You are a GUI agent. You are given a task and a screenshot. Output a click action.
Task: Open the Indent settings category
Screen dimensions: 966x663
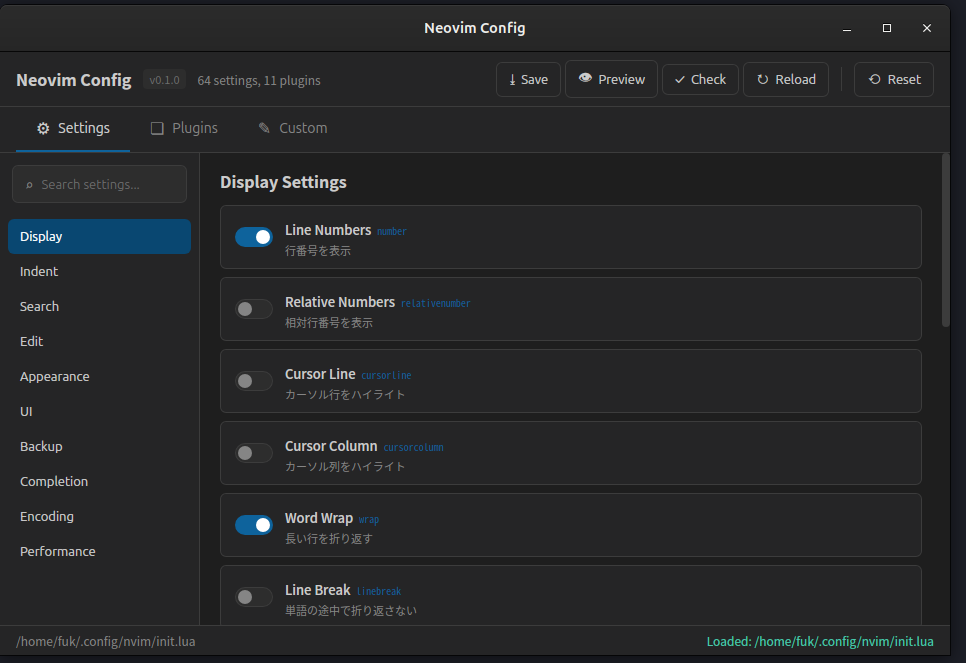pos(99,272)
